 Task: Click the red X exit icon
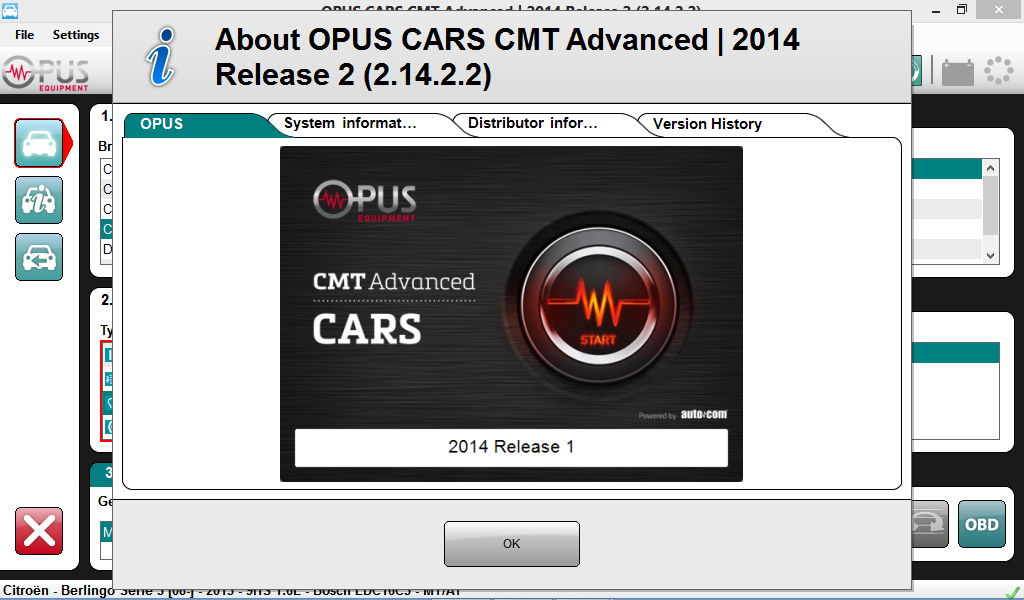point(39,531)
